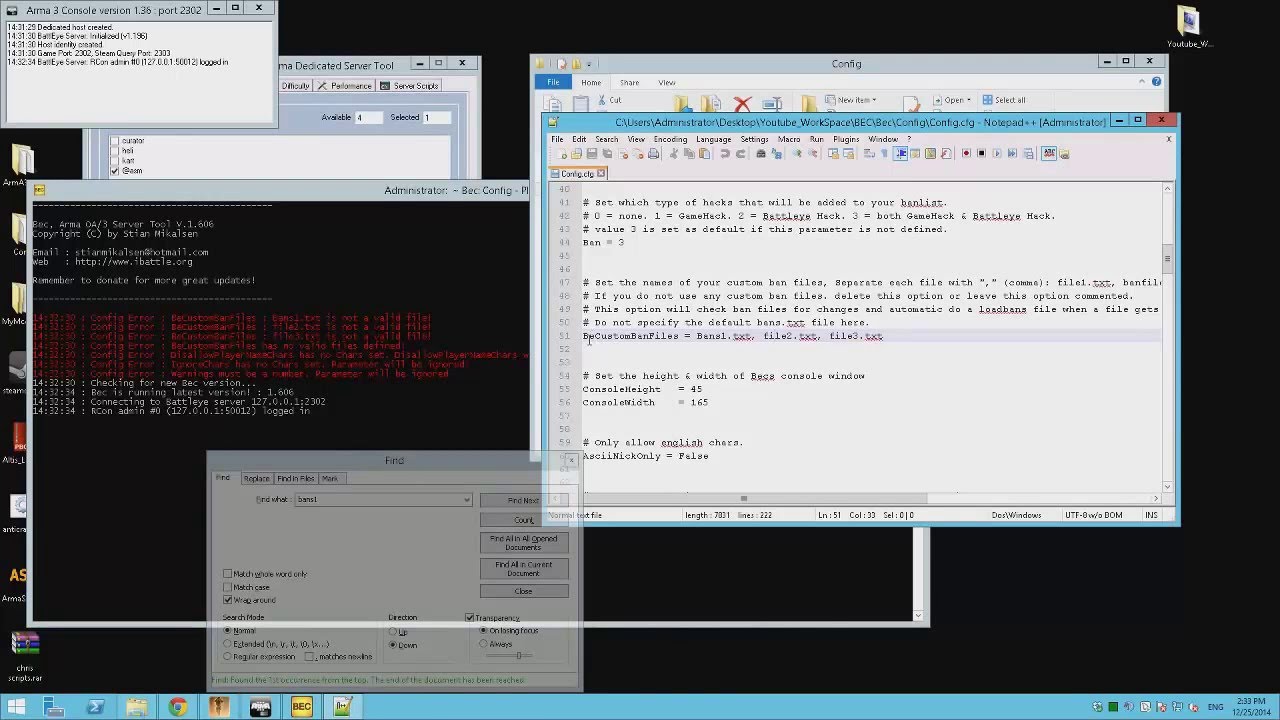Click the Zoom In icon in Notepad++

tap(797, 154)
